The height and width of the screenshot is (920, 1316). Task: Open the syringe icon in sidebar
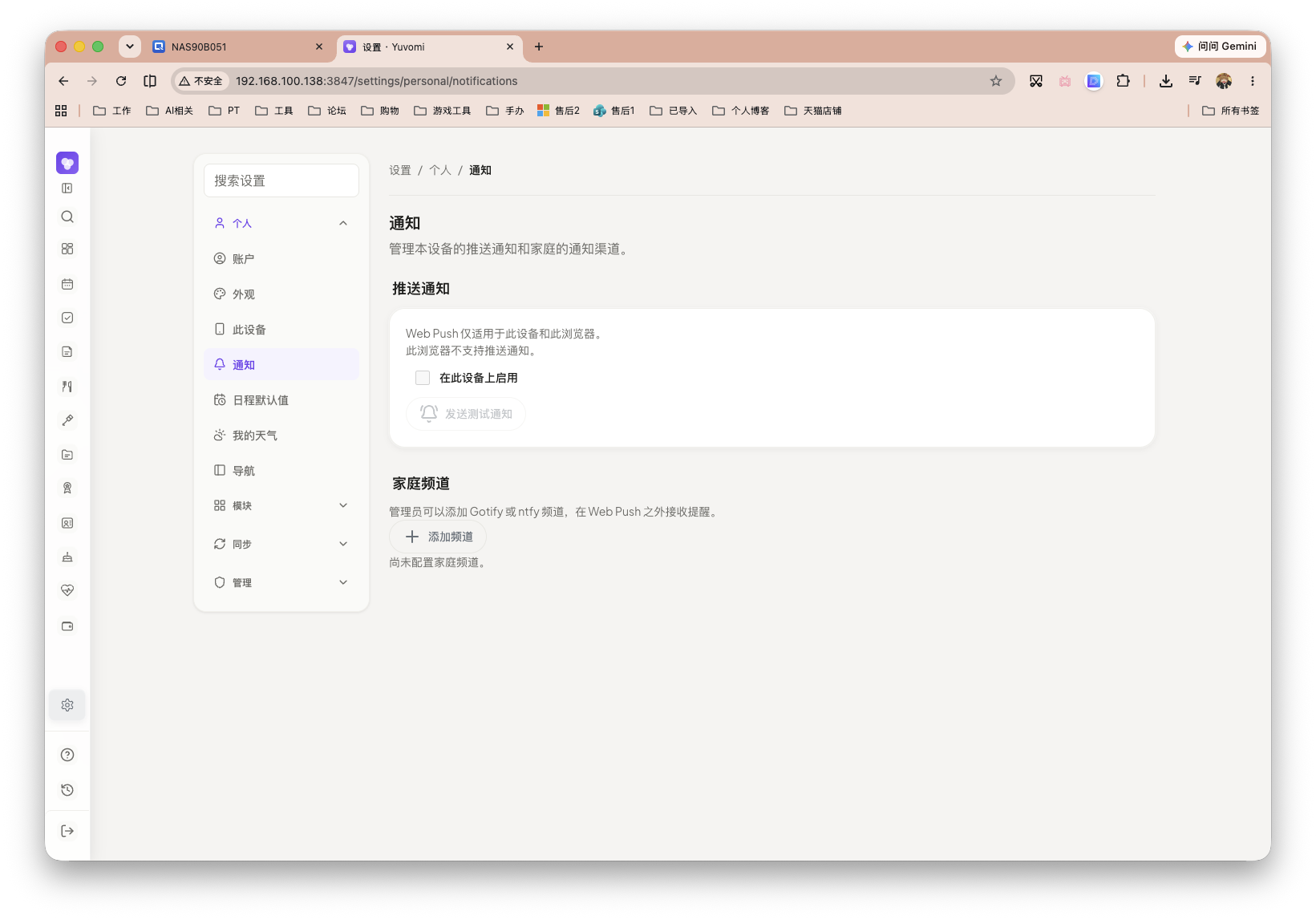click(67, 420)
